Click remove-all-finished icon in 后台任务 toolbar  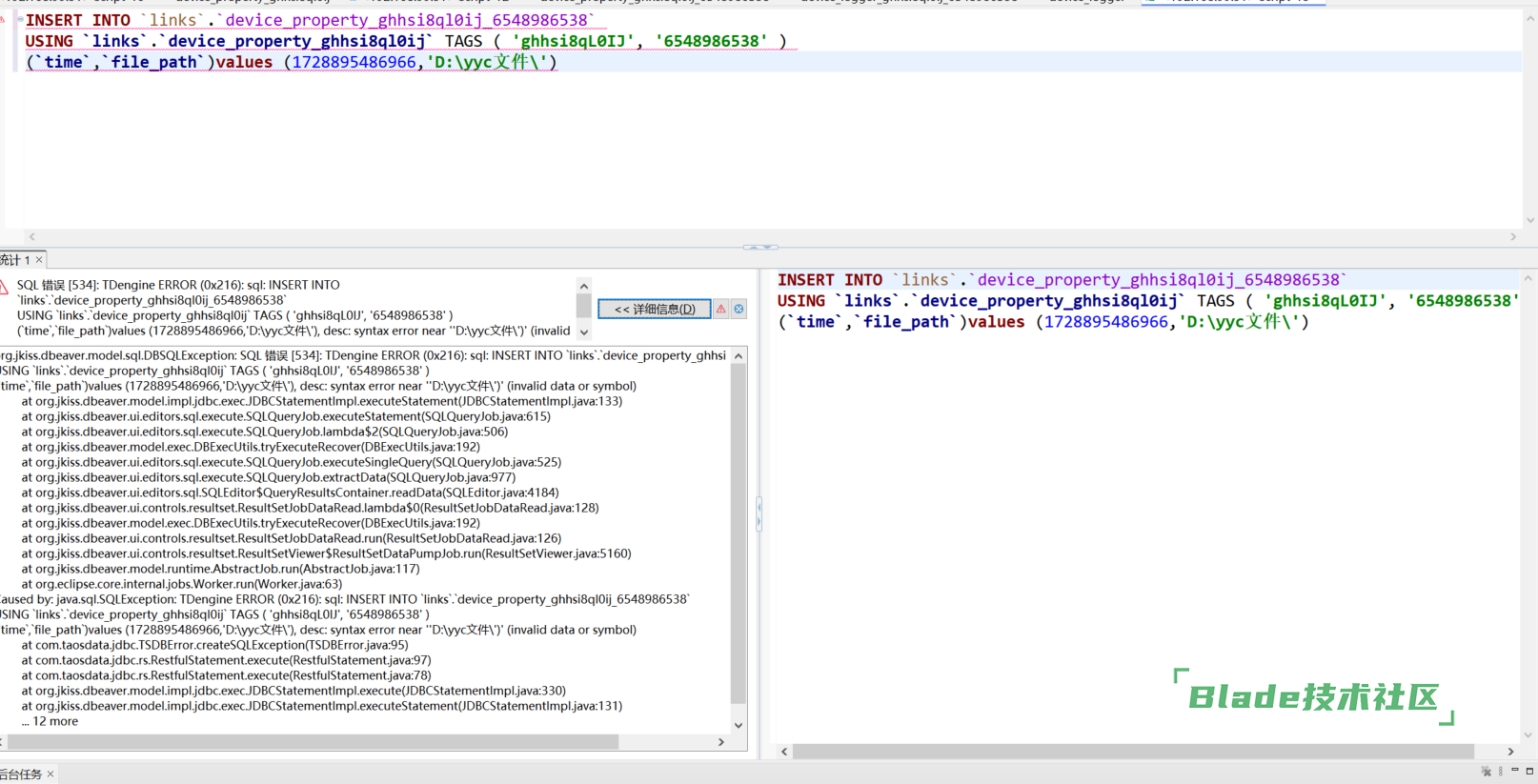coord(1486,772)
